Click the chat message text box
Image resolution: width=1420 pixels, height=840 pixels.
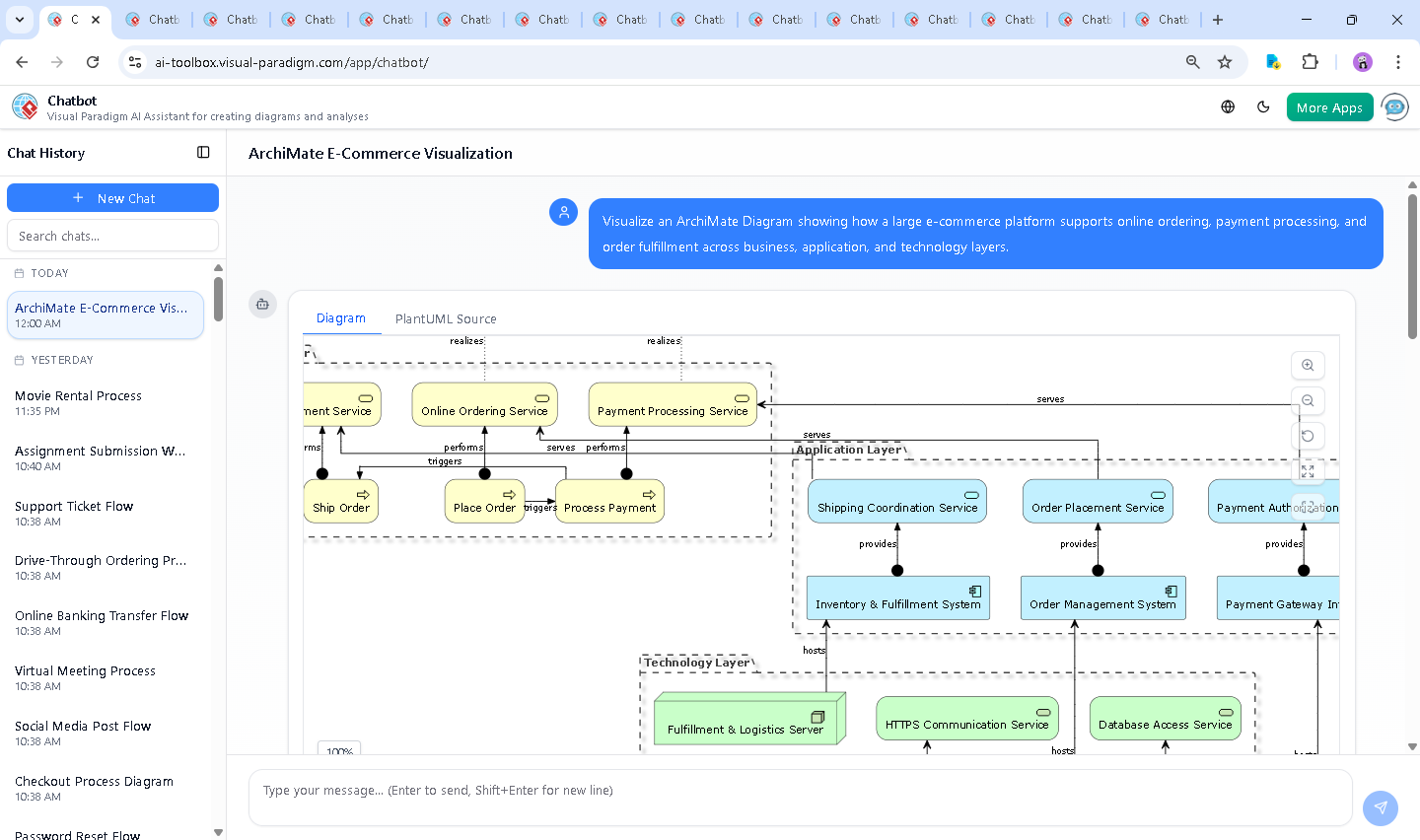(x=799, y=791)
